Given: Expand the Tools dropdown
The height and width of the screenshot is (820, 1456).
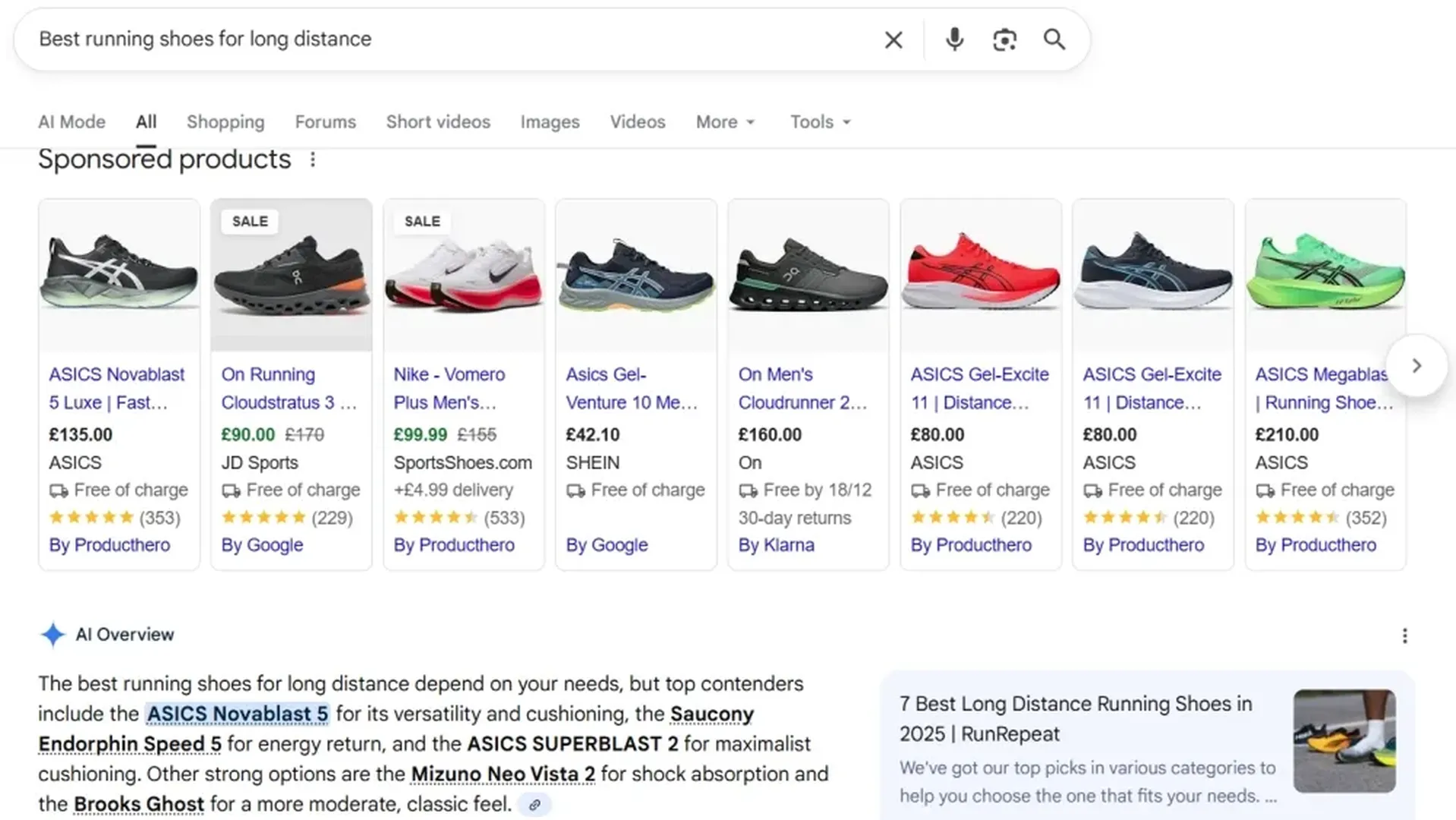Looking at the screenshot, I should coord(820,121).
